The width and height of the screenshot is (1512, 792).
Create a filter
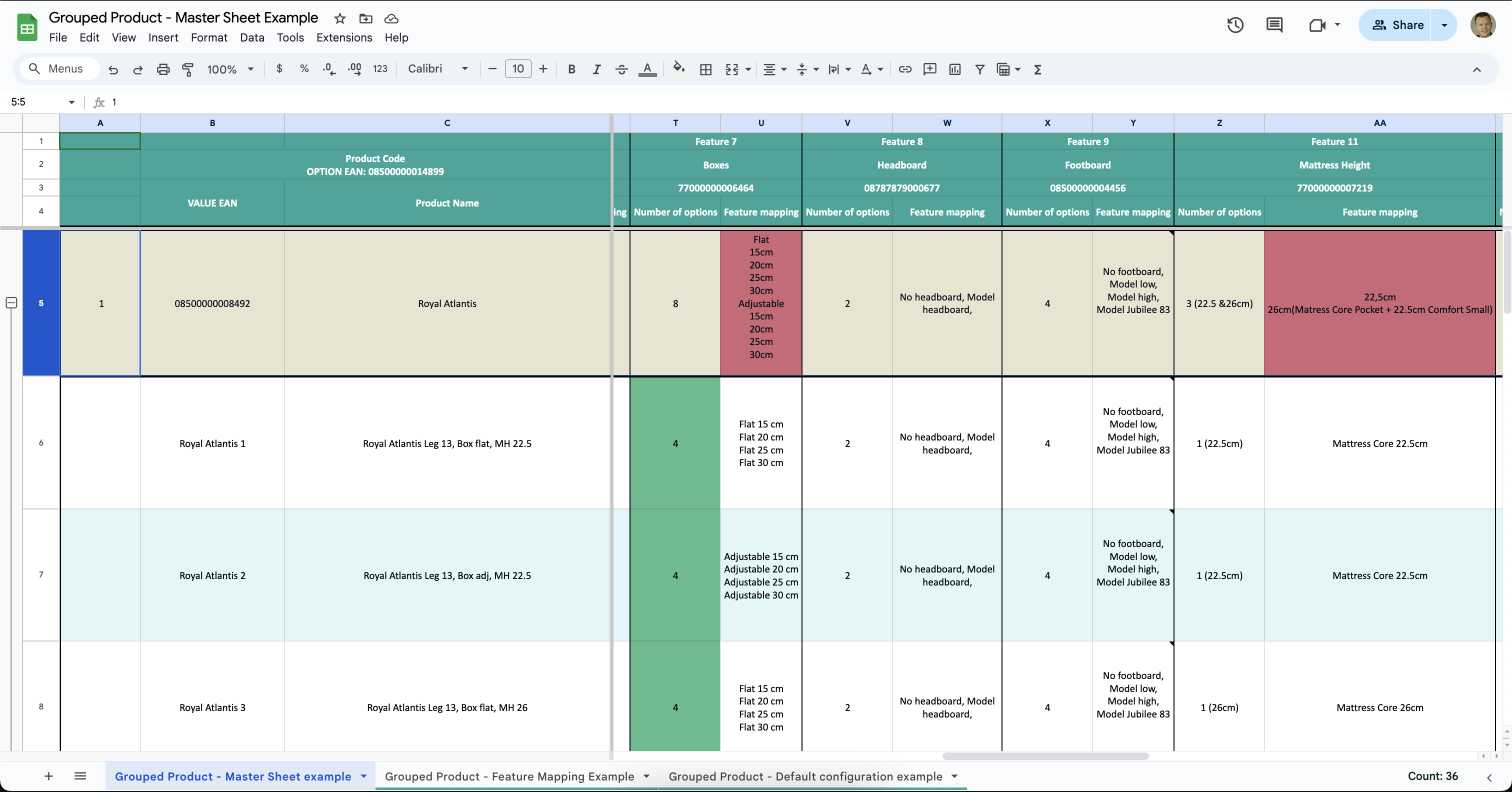pos(979,68)
